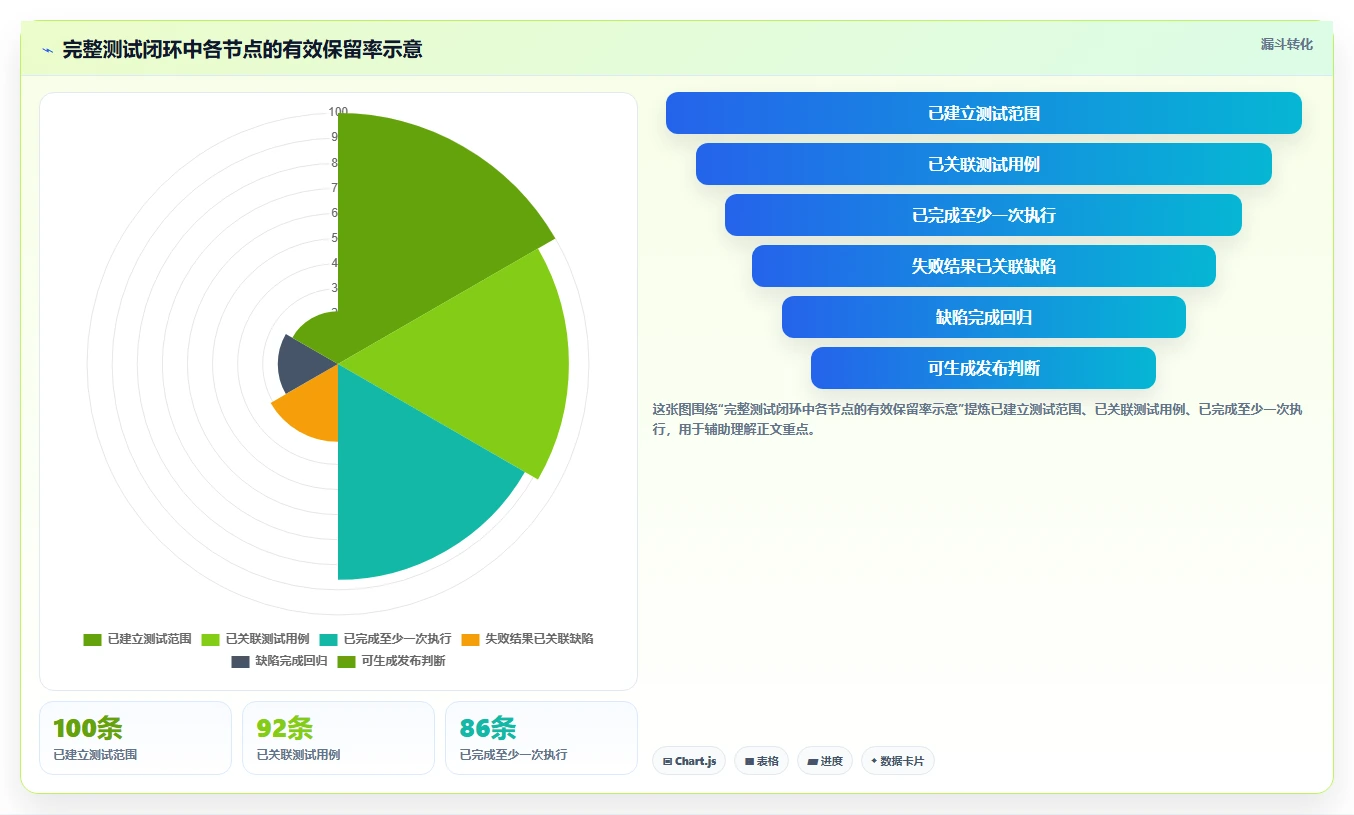Screen dimensions: 1354x815
Task: Toggle 失败结果已关联缺陷 legend entry
Action: click(x=527, y=639)
